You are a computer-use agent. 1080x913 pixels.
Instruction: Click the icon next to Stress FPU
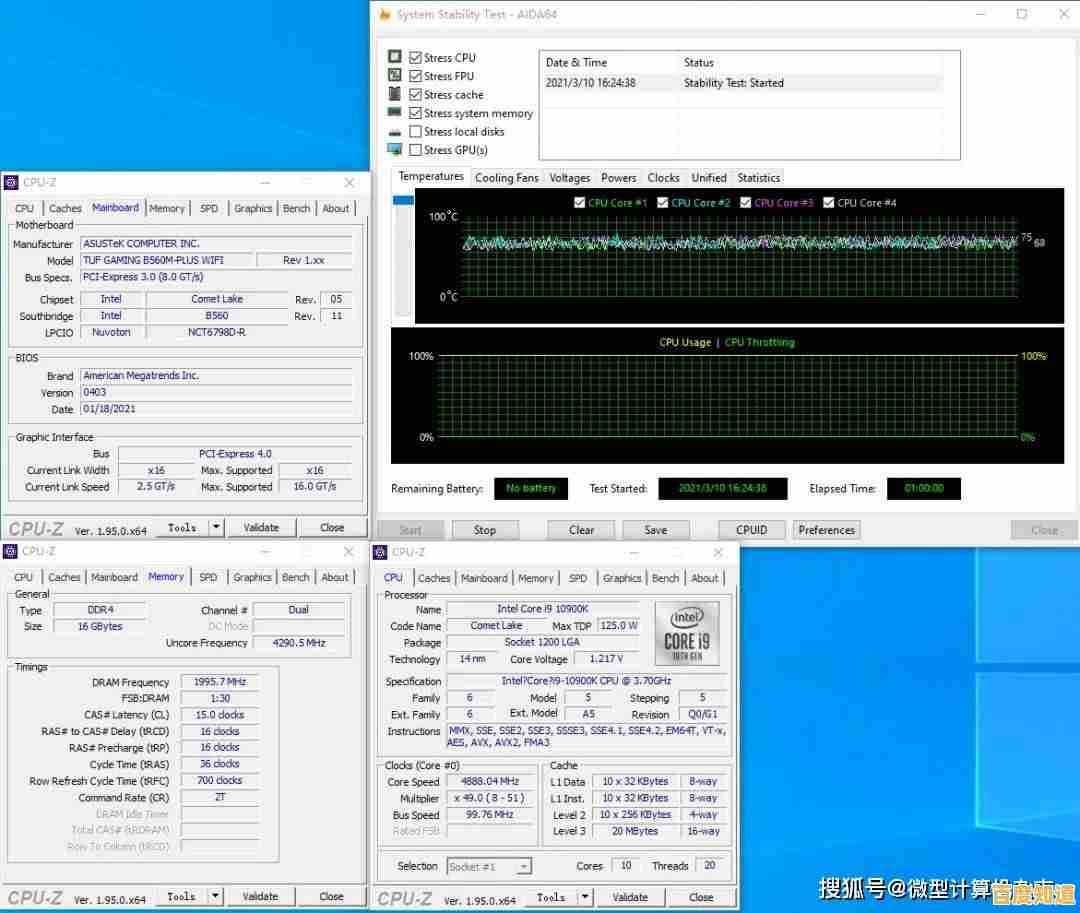(395, 76)
